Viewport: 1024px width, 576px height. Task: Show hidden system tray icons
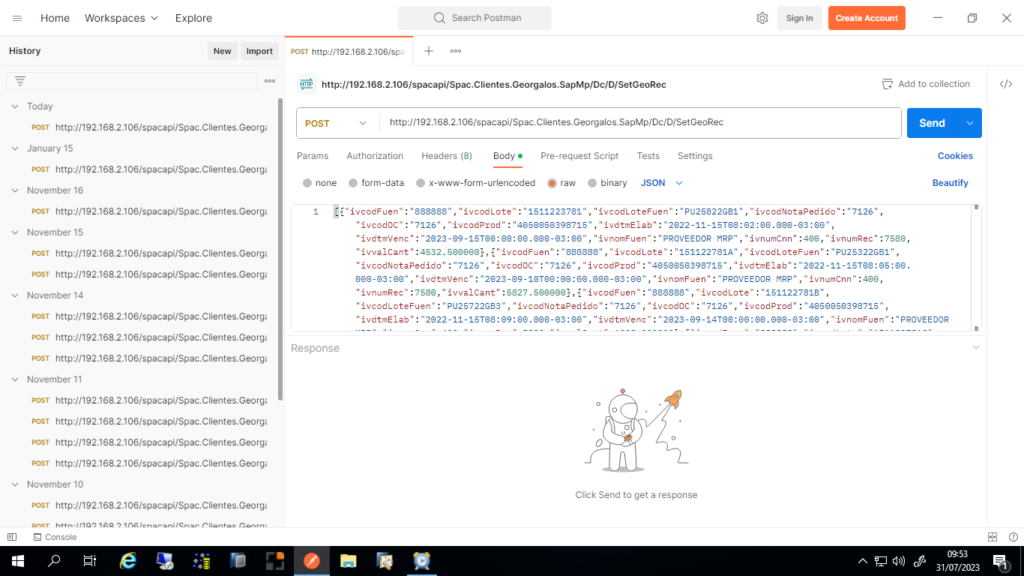863,561
